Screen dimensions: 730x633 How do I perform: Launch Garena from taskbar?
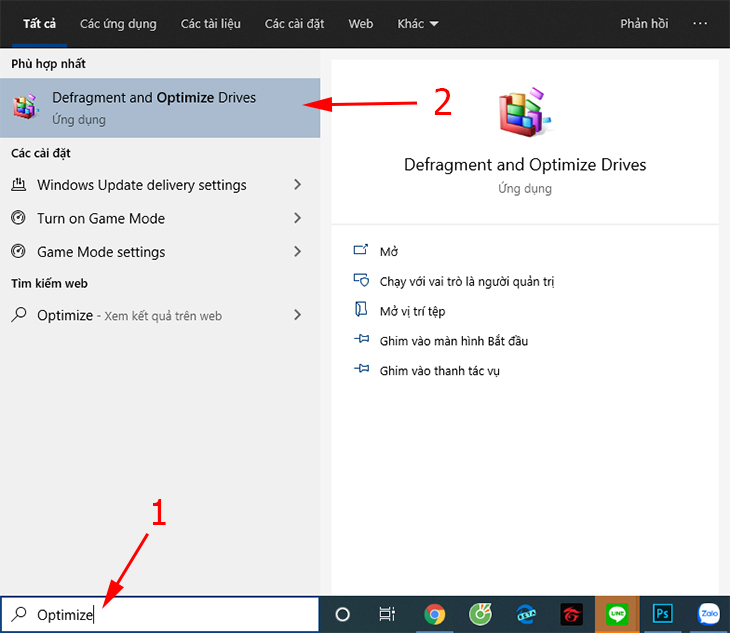click(571, 614)
